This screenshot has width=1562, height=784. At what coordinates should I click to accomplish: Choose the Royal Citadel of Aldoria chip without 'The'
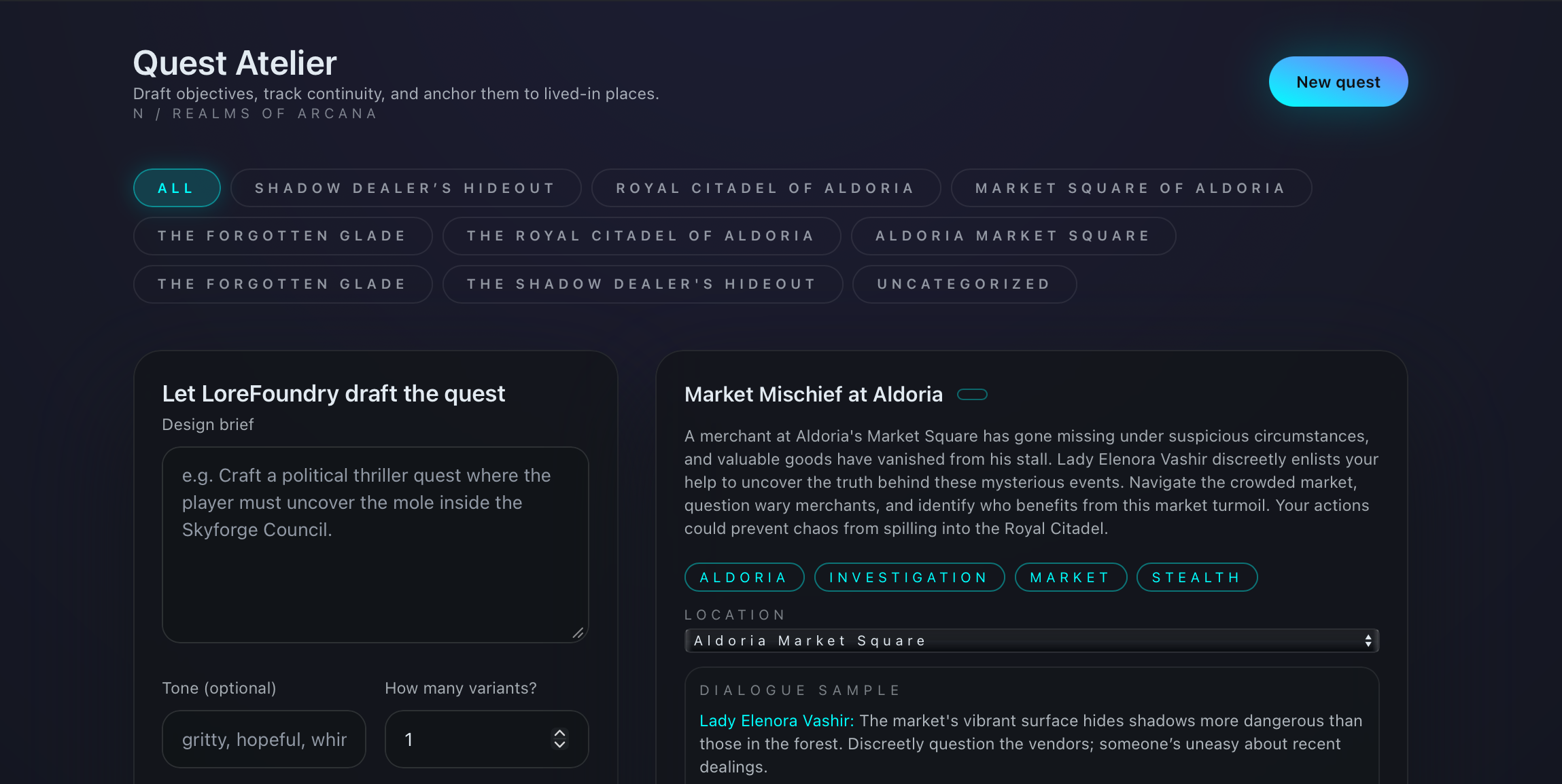pos(765,188)
